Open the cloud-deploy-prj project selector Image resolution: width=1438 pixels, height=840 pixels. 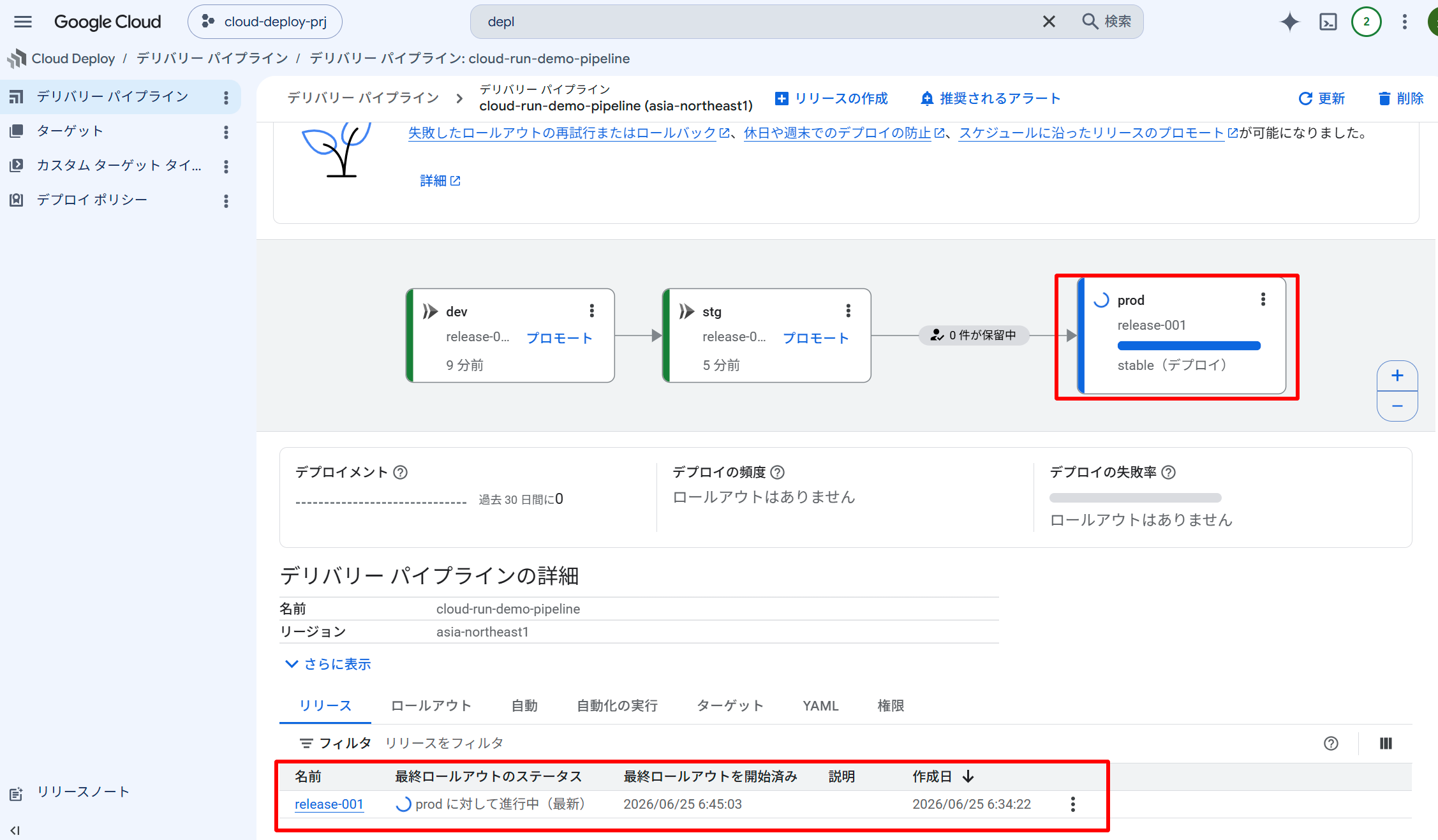pyautogui.click(x=265, y=22)
